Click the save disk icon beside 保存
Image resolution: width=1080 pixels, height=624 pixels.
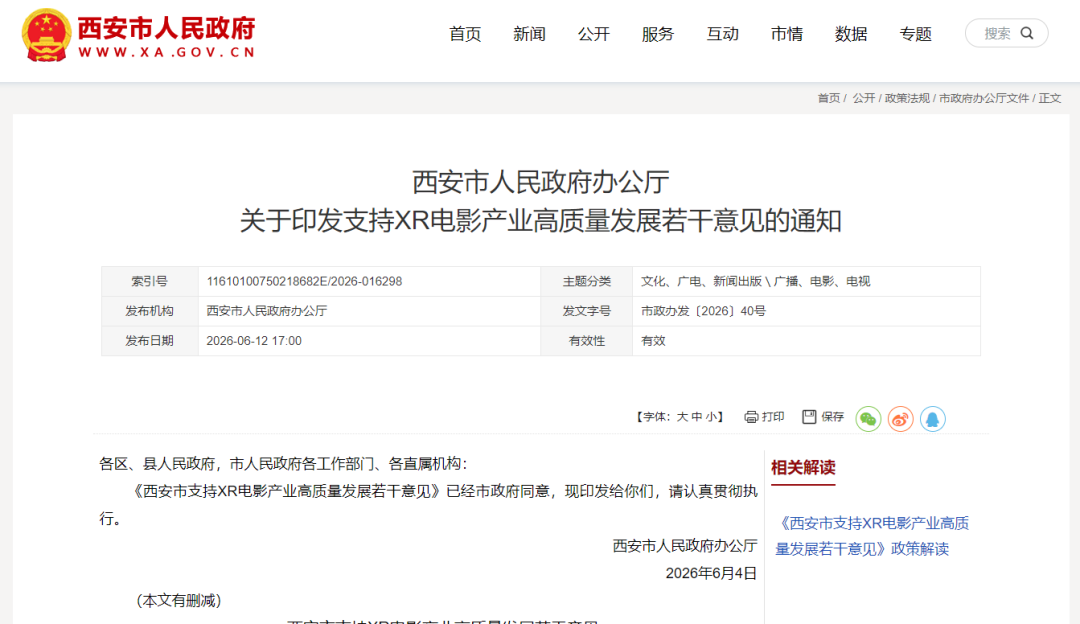(809, 417)
